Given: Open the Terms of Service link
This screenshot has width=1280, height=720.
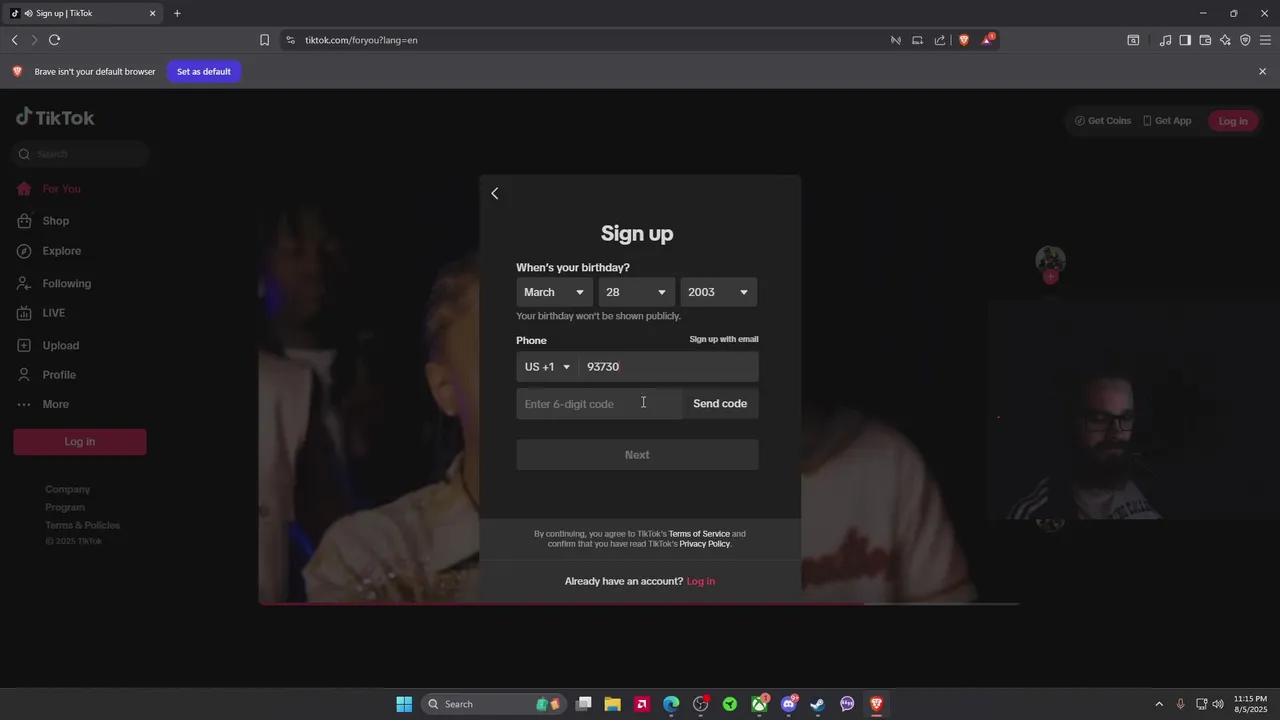Looking at the screenshot, I should tap(699, 534).
